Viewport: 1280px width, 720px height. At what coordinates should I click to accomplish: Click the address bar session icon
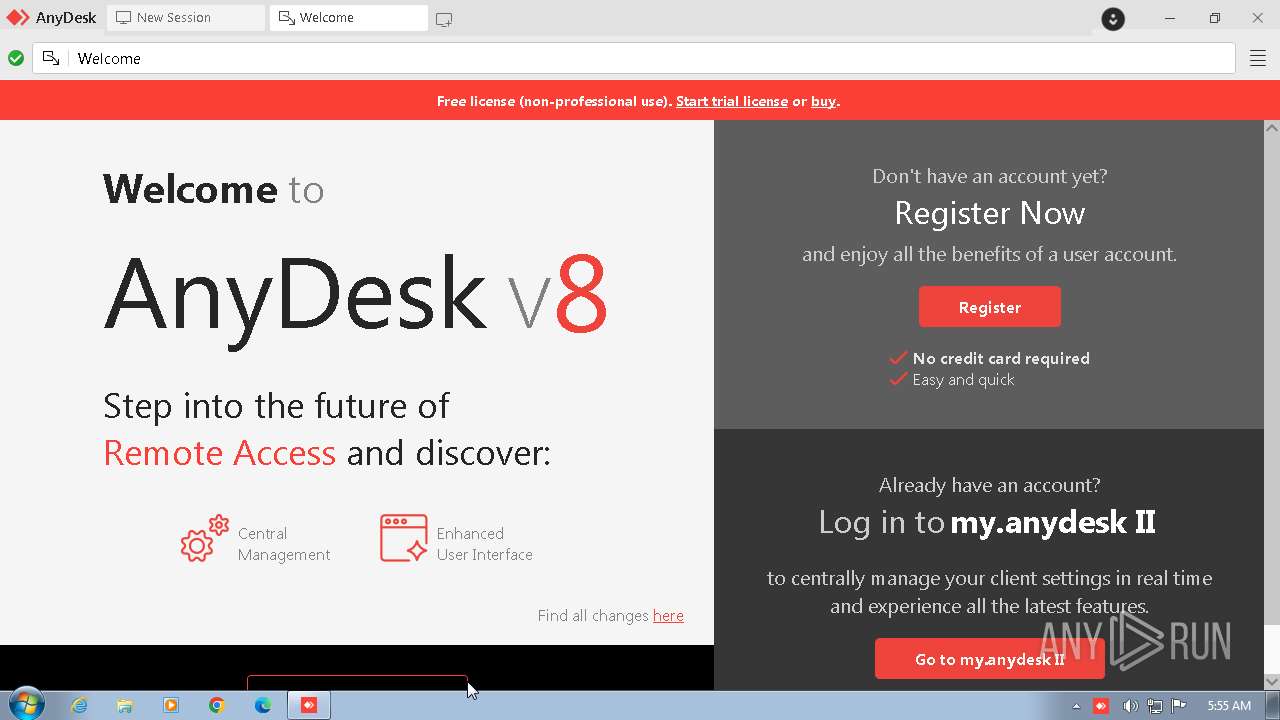click(51, 58)
